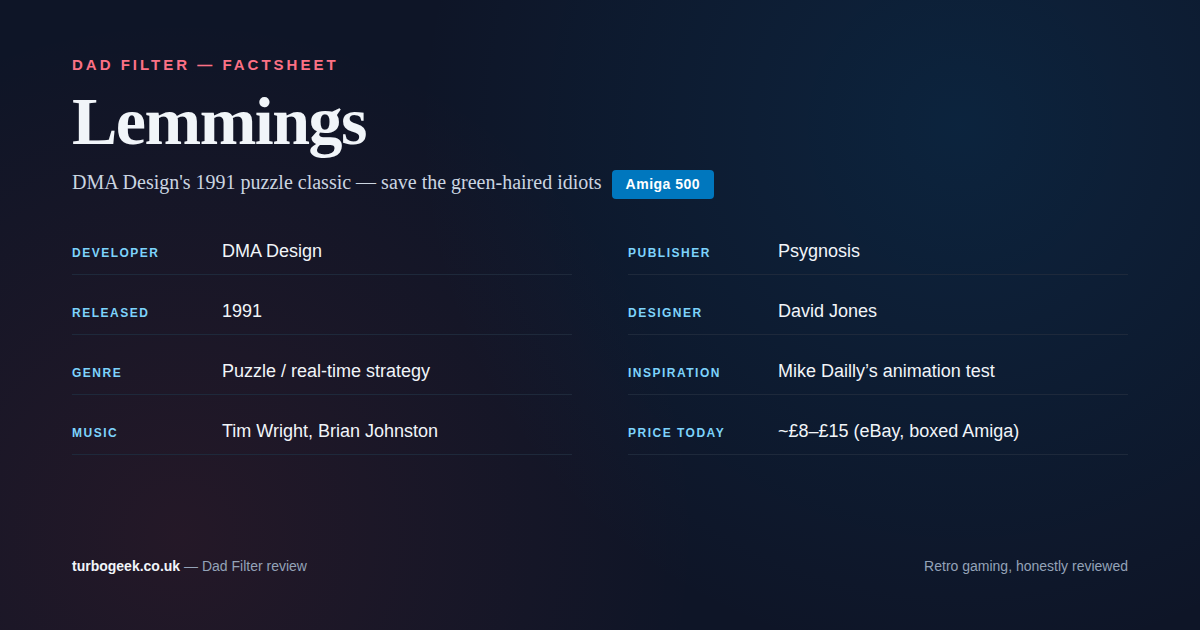Click the Amiga 500 badge
1200x630 pixels.
662,184
